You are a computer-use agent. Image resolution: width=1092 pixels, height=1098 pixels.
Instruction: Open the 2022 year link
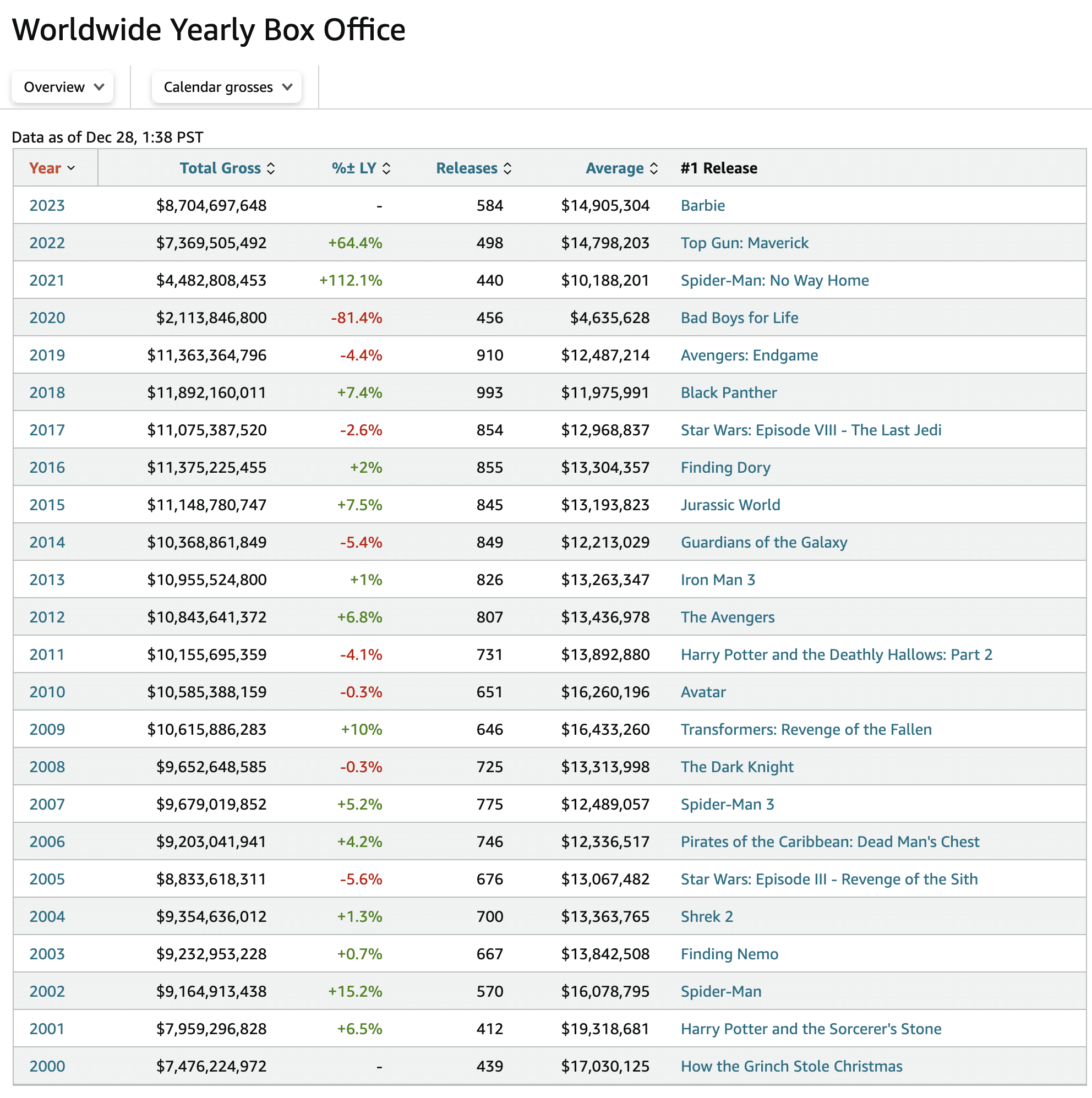pos(47,243)
